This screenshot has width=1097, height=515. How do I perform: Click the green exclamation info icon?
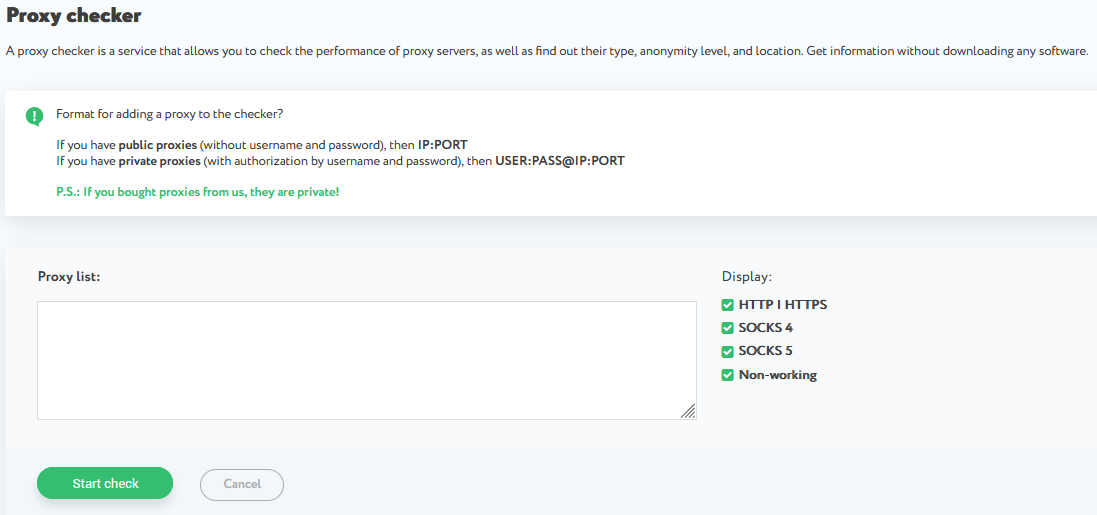tap(34, 116)
